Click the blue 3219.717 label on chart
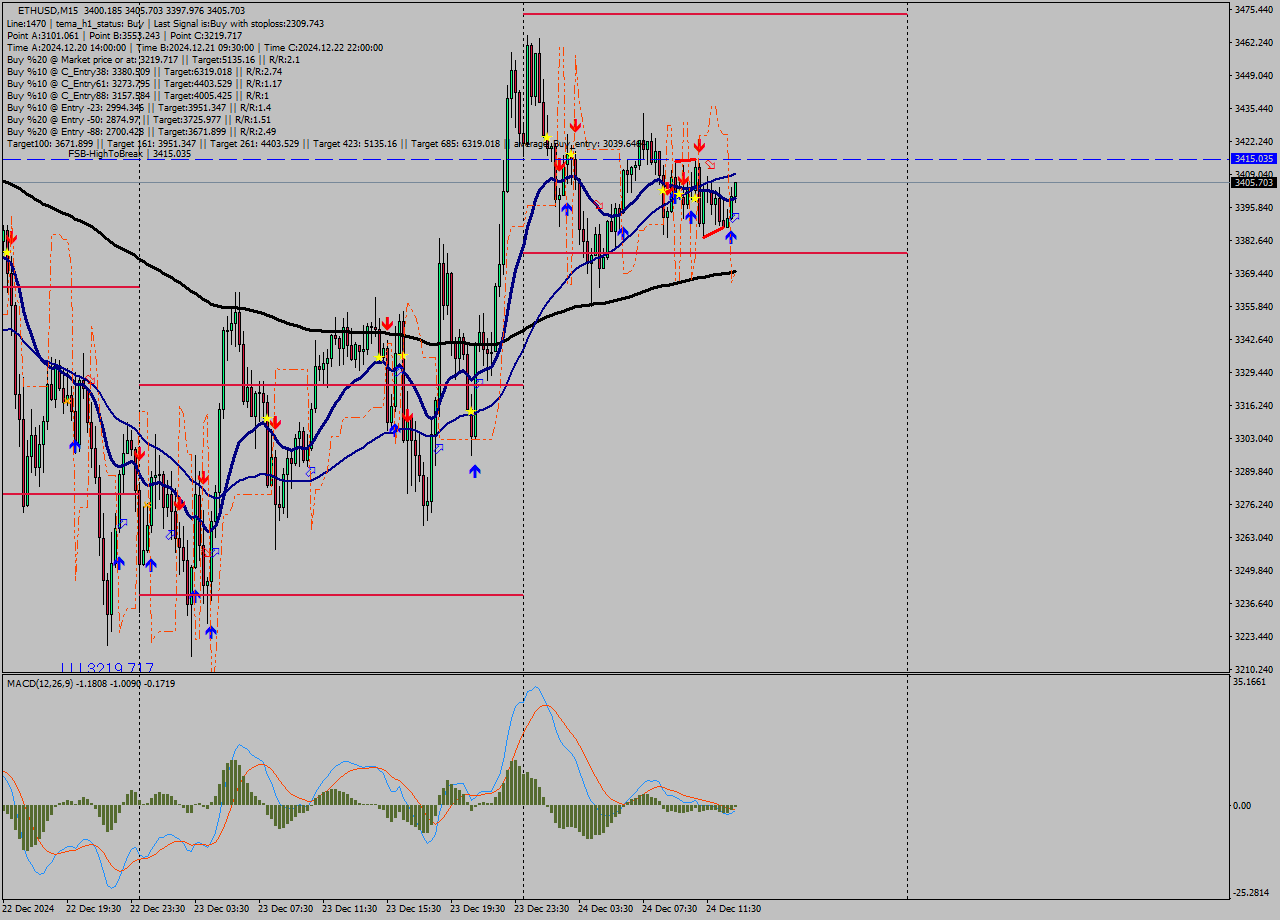This screenshot has height=920, width=1280. pyautogui.click(x=107, y=667)
